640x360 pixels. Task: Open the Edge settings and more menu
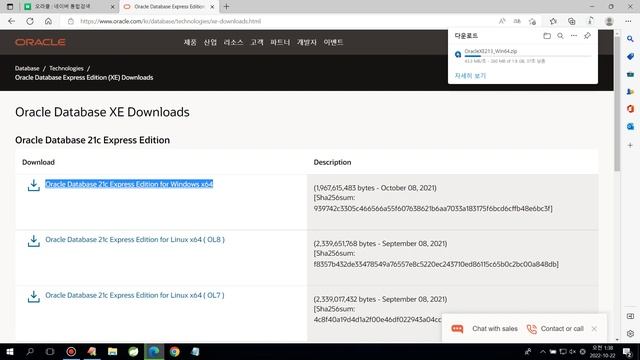click(x=628, y=21)
